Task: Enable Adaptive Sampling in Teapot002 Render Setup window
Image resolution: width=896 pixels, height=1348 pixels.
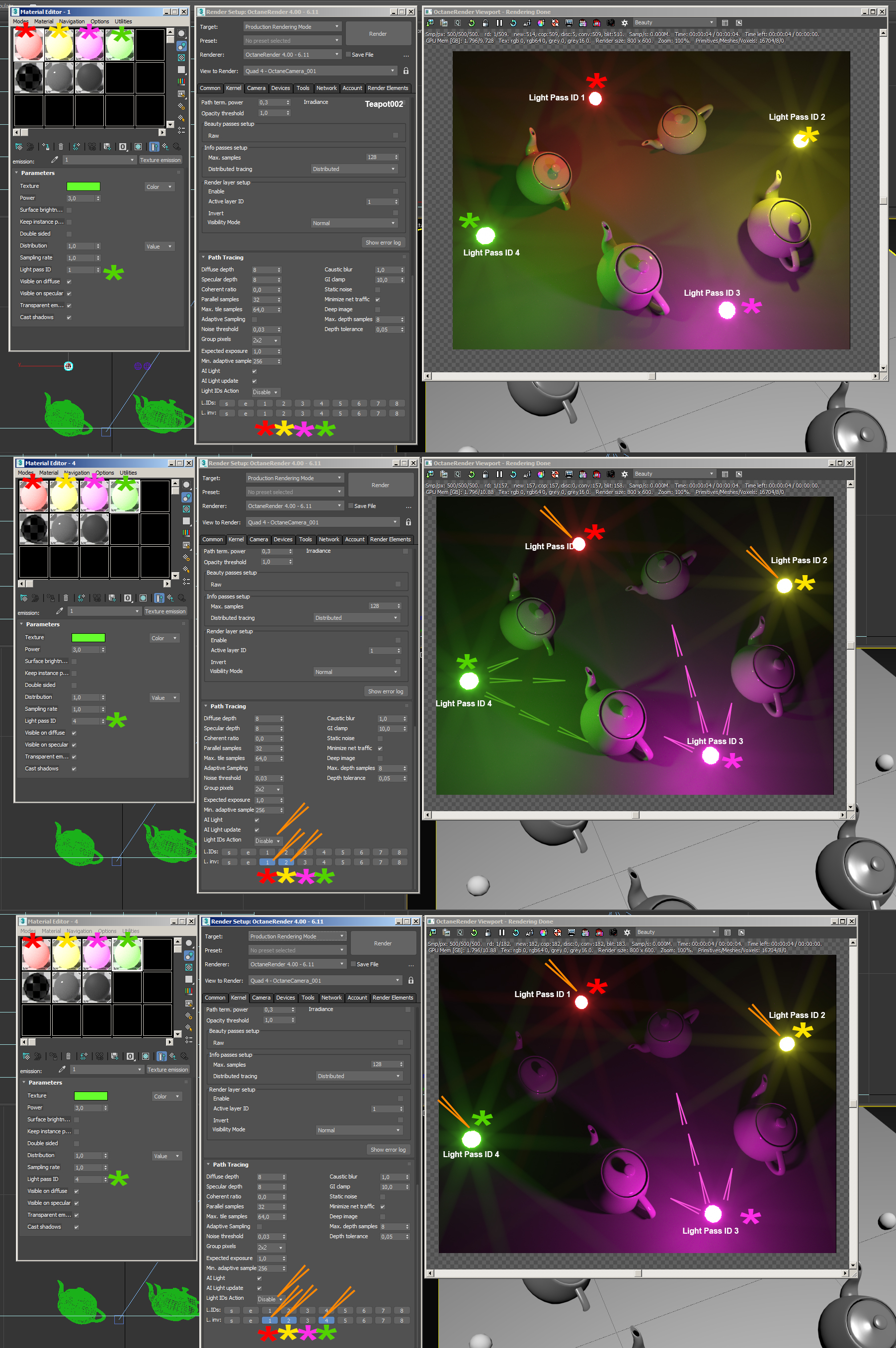Action: [254, 320]
